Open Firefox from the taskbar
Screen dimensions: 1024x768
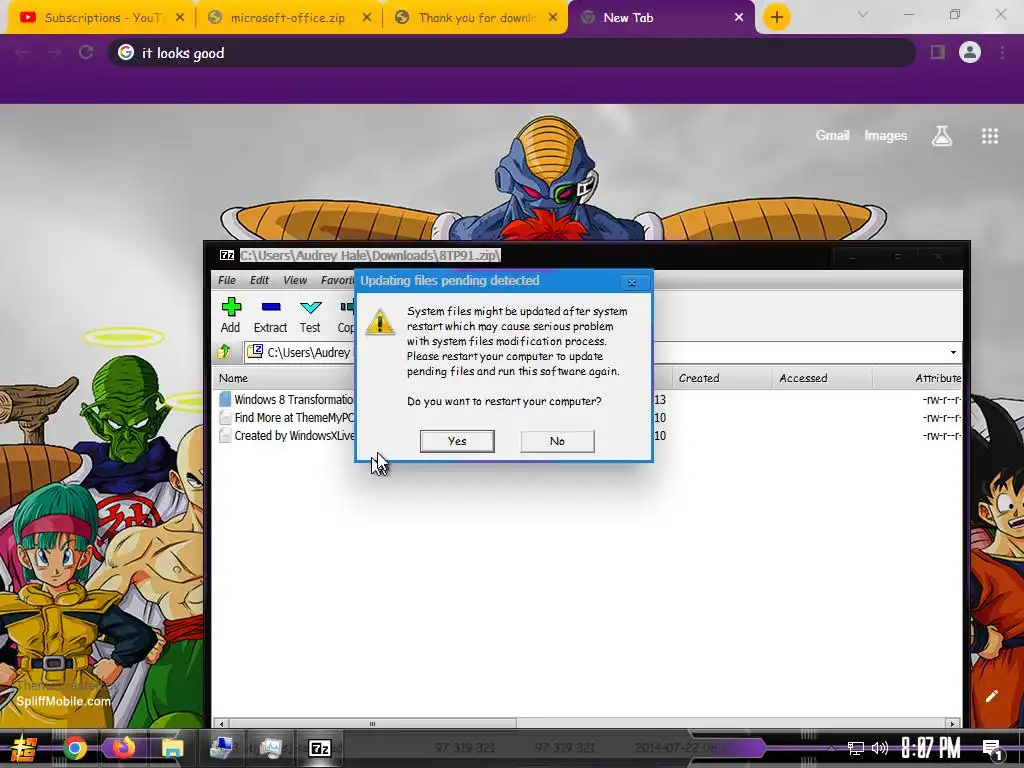pos(123,748)
